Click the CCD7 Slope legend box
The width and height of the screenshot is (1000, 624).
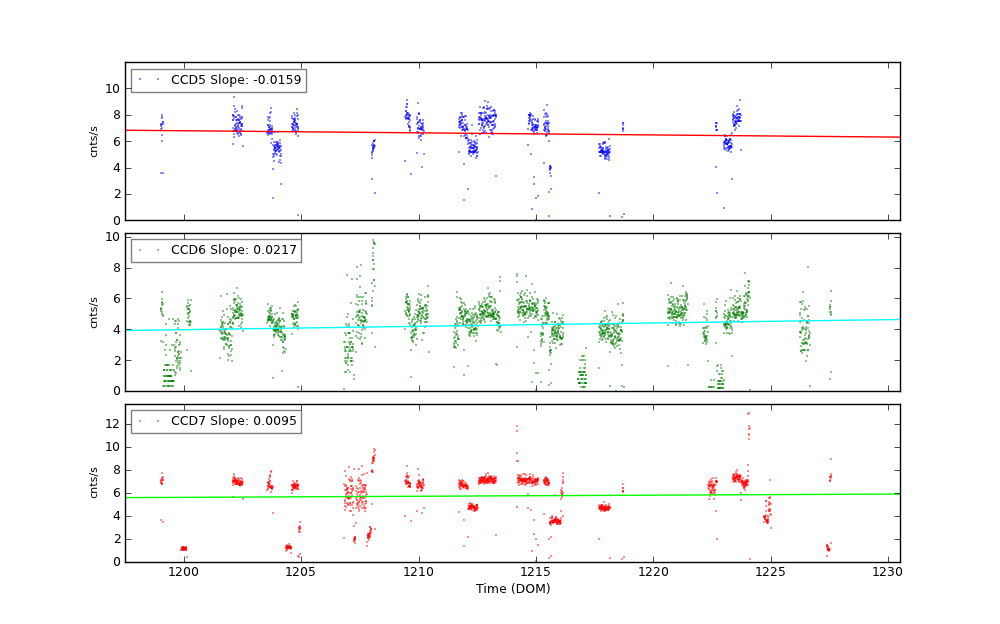216,421
